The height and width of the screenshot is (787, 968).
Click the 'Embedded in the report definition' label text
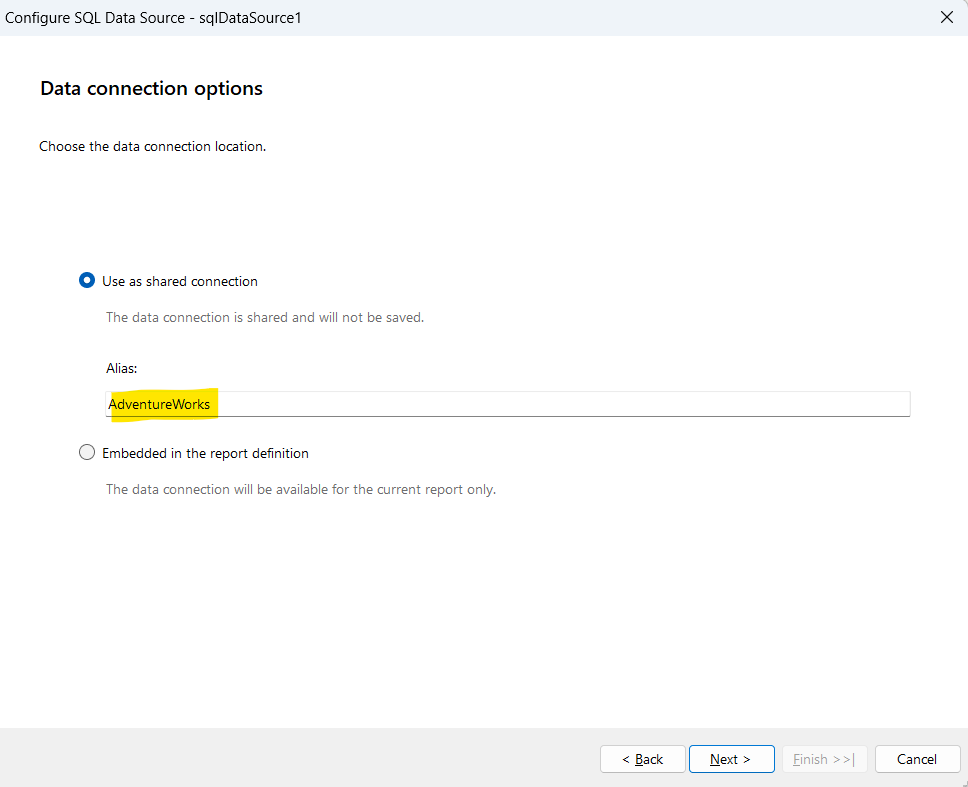(x=205, y=453)
